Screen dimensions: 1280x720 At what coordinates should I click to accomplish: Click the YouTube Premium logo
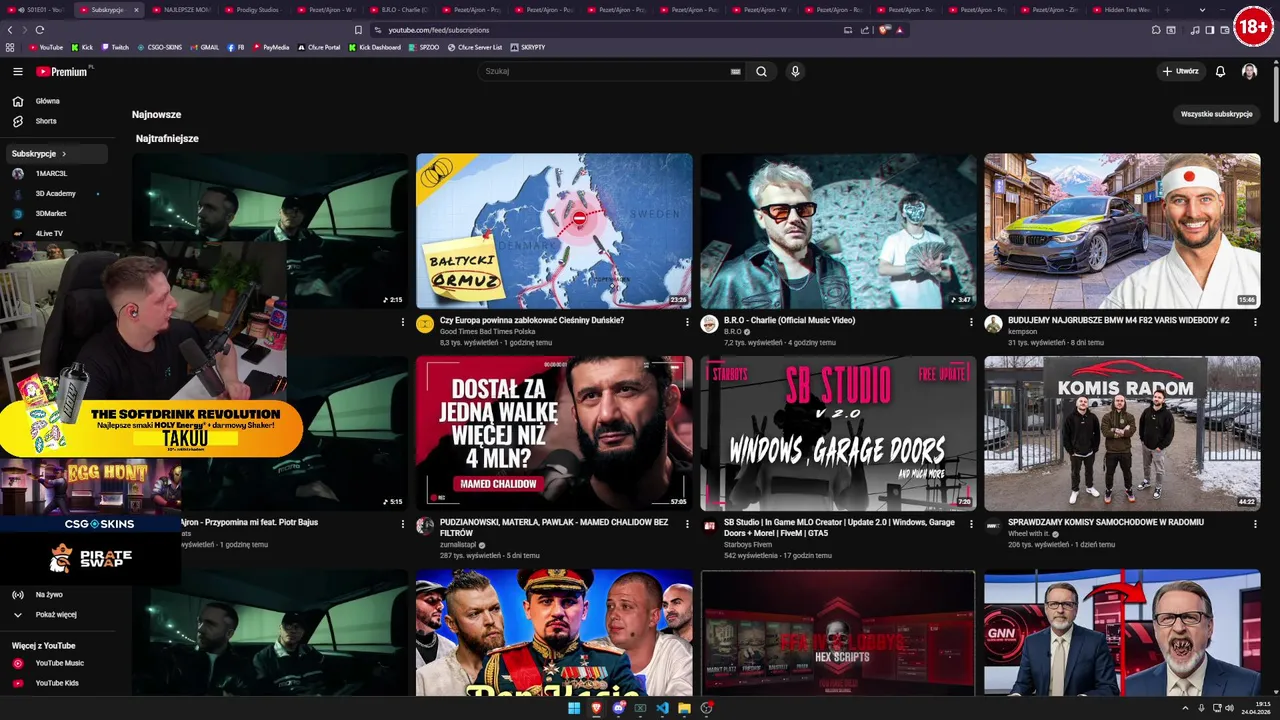[x=63, y=72]
